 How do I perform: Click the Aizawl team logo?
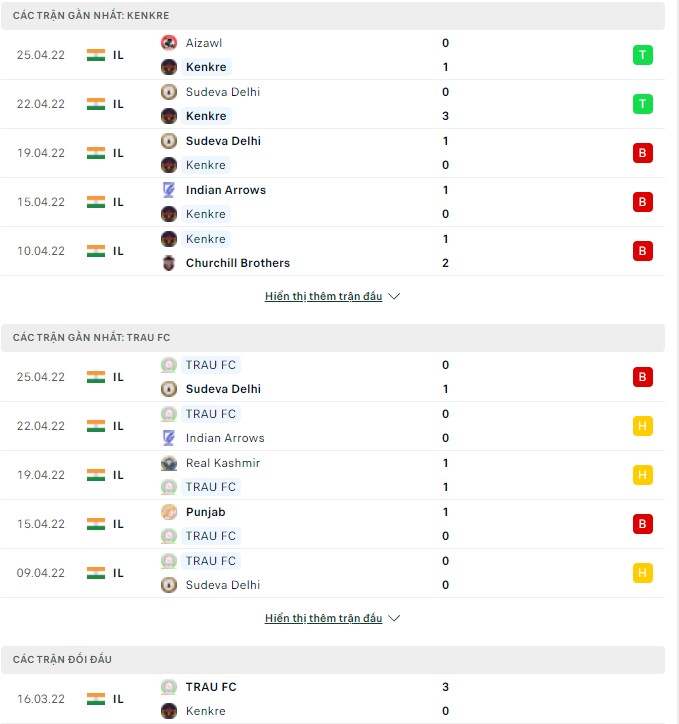(x=169, y=43)
